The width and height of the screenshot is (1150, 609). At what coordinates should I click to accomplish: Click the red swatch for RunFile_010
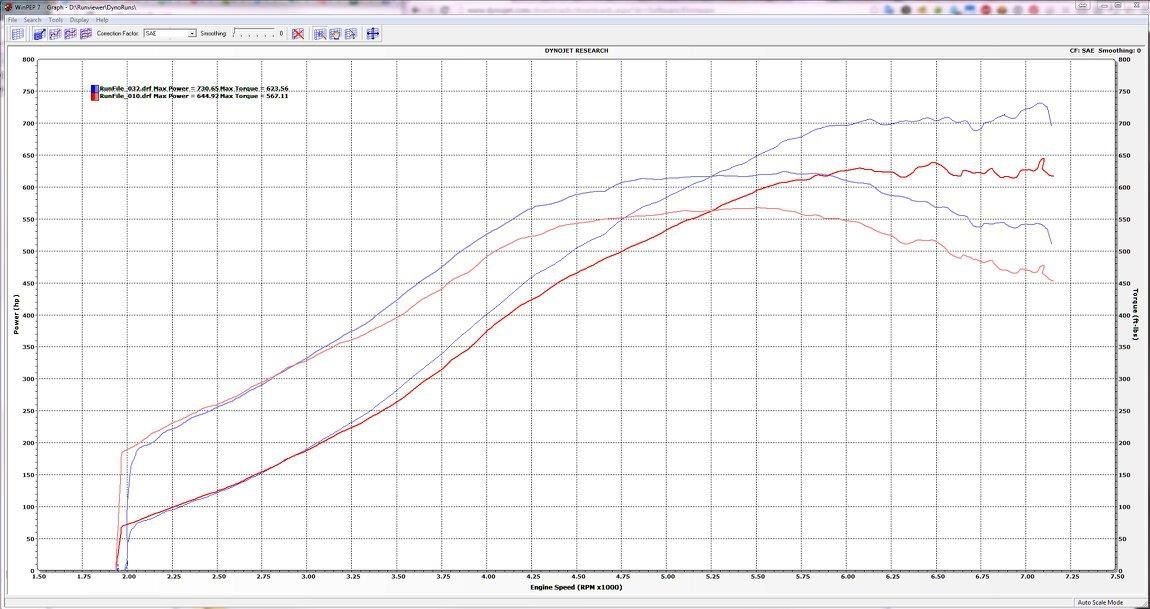[95, 96]
